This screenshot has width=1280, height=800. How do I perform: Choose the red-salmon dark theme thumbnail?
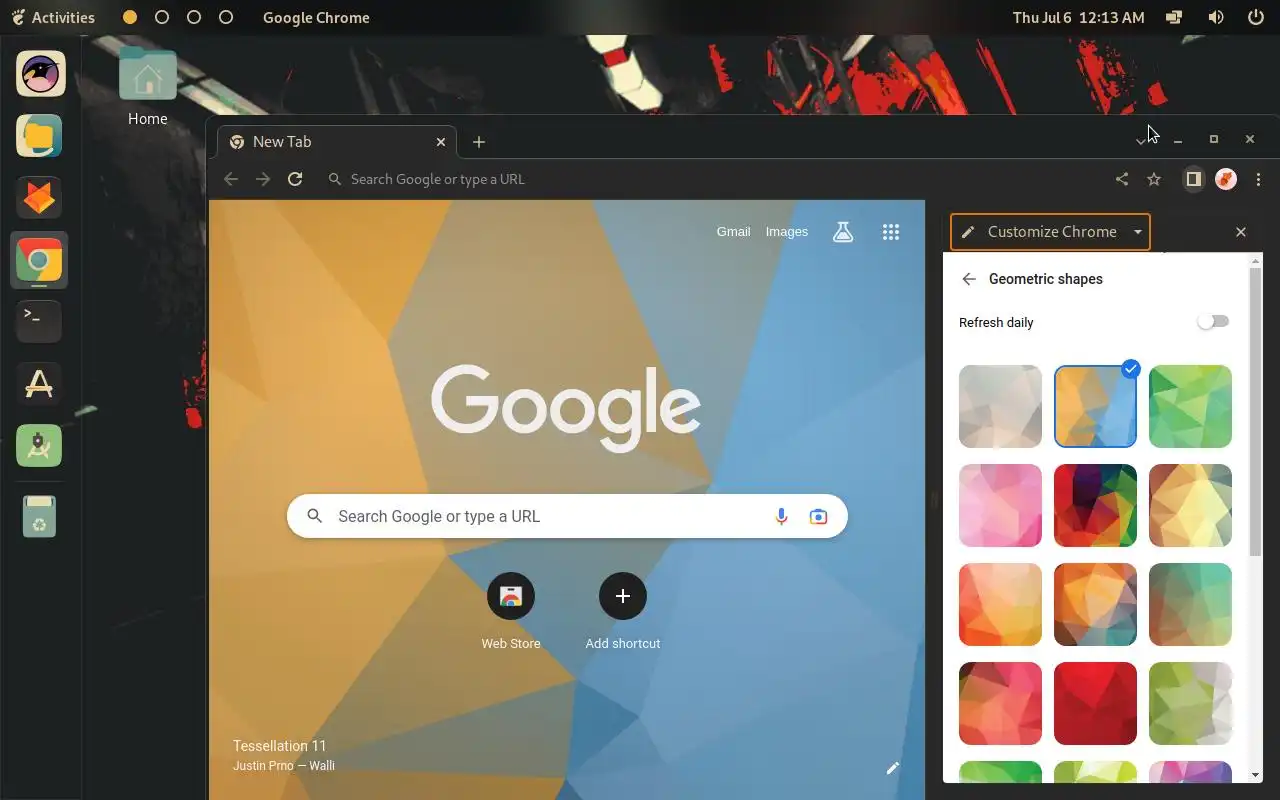(1000, 703)
